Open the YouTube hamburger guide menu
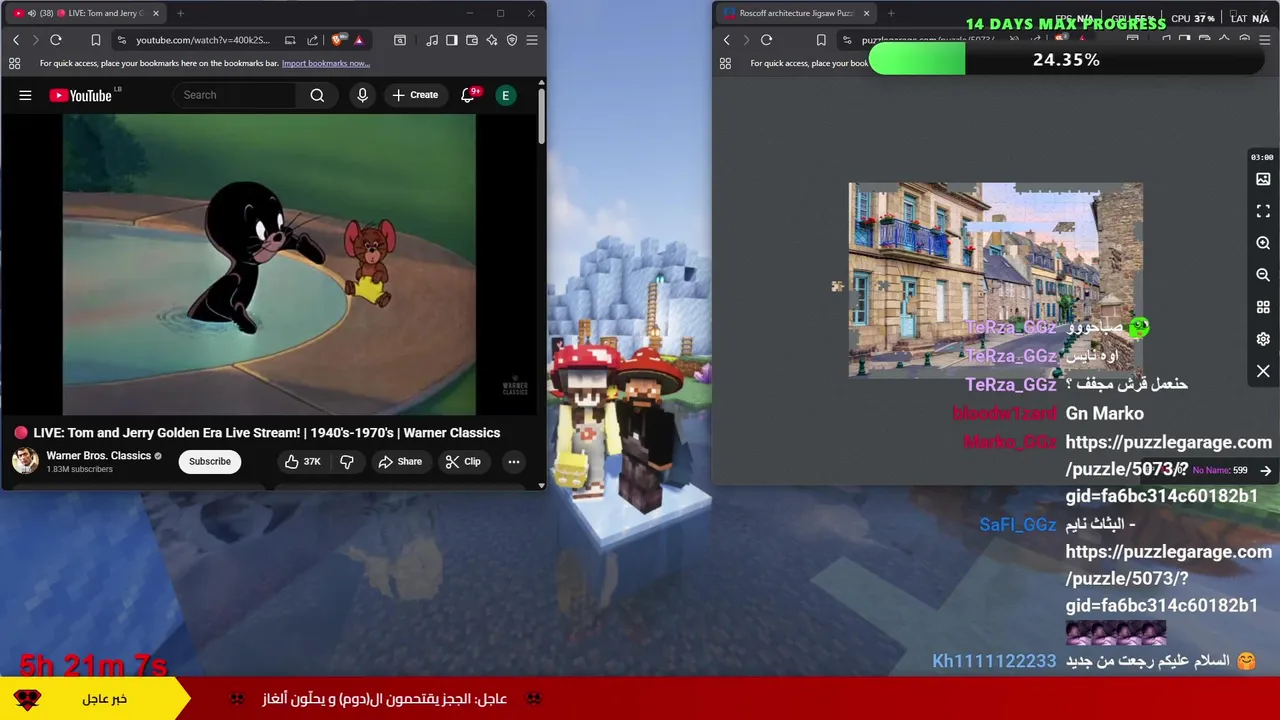The image size is (1280, 720). (25, 95)
